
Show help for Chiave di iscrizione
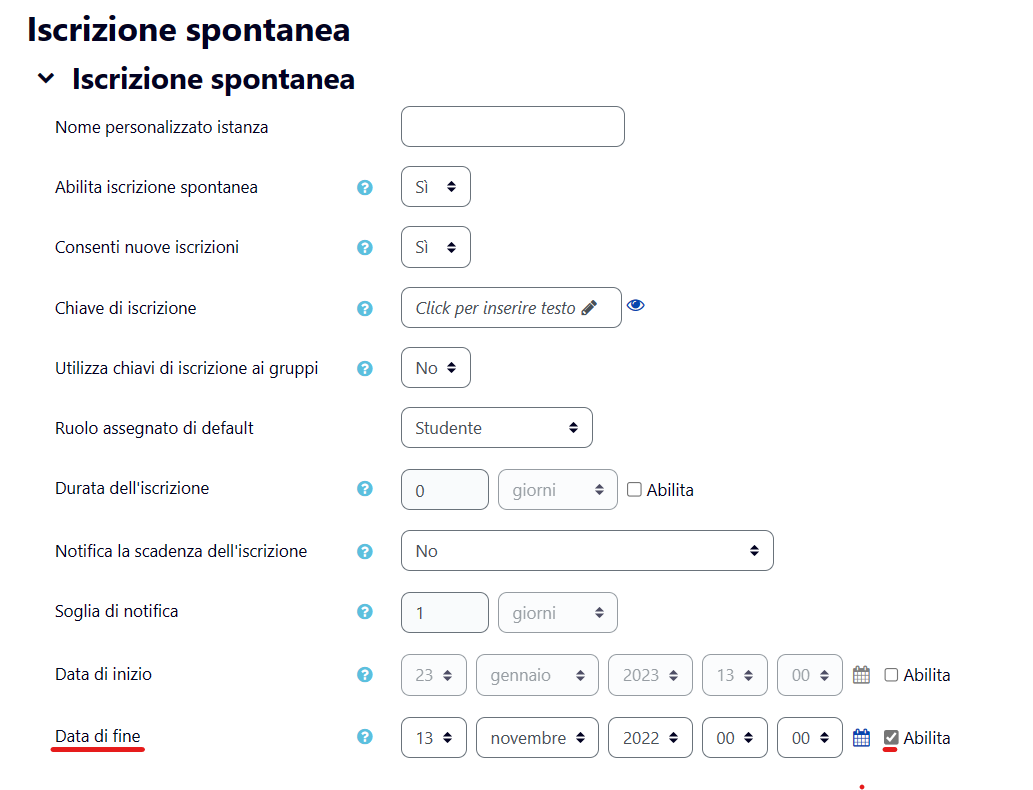(x=365, y=308)
